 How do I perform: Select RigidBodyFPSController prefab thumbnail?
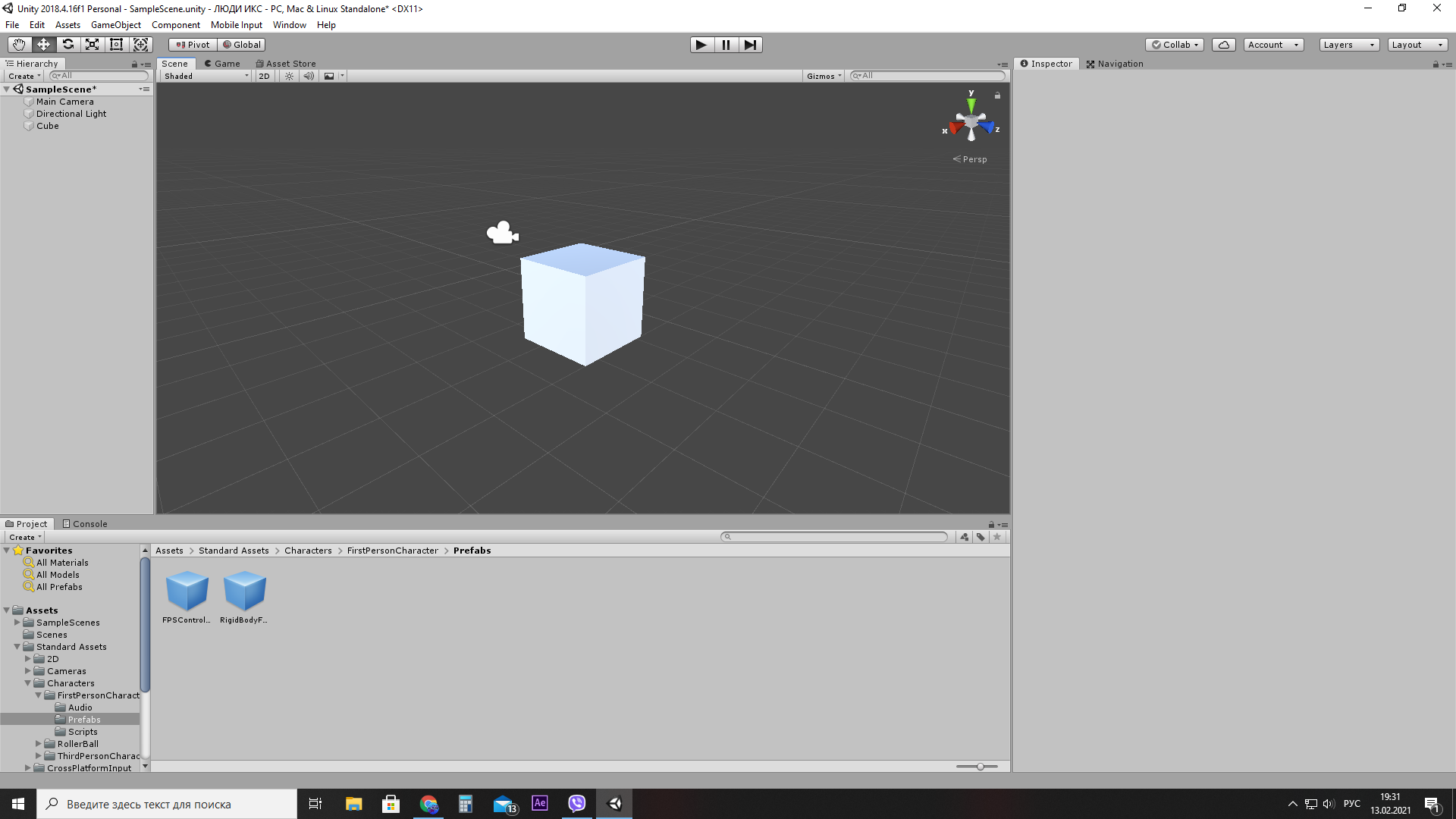(244, 591)
